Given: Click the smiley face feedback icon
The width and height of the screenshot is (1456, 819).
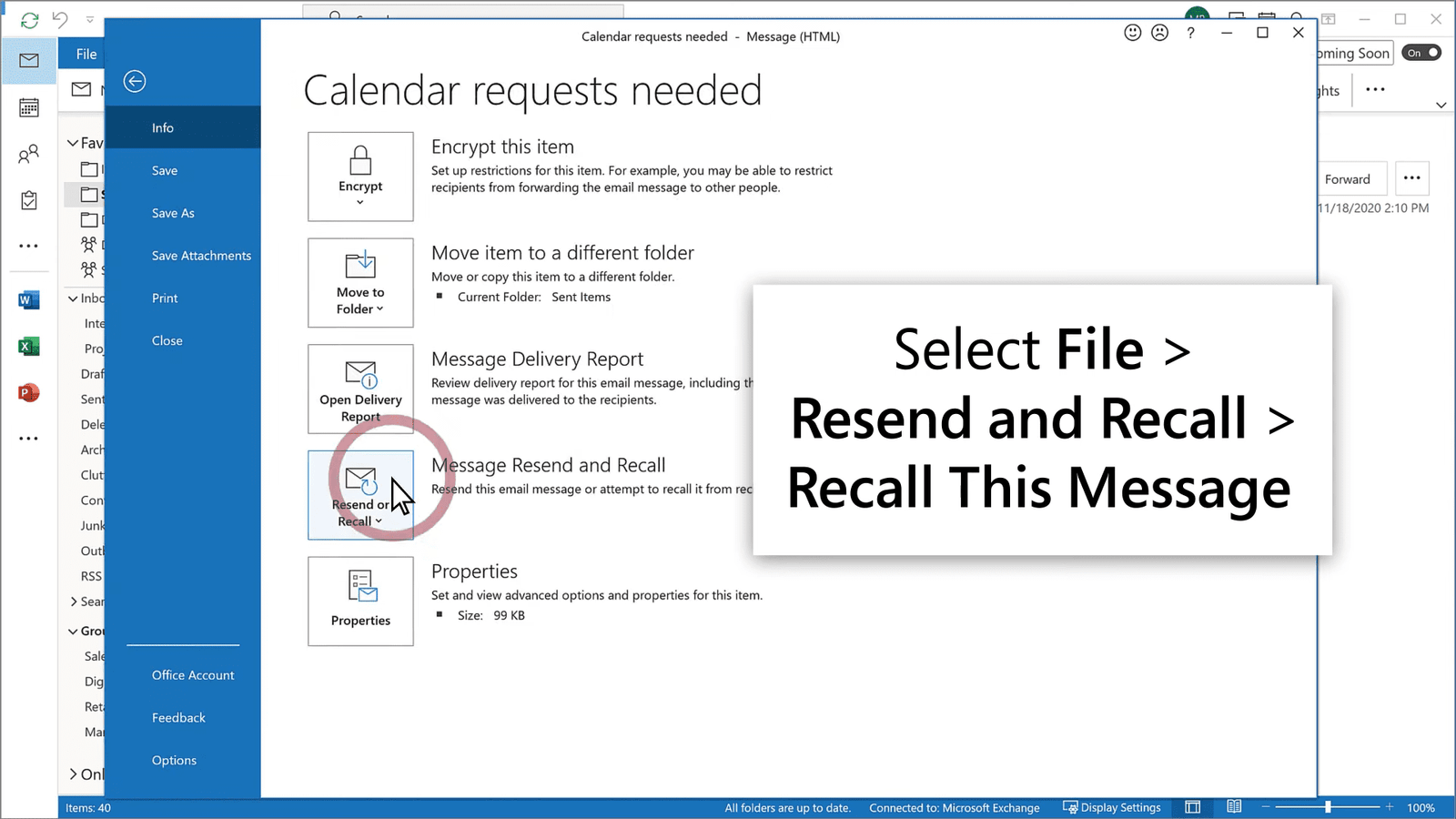Looking at the screenshot, I should click(1132, 33).
